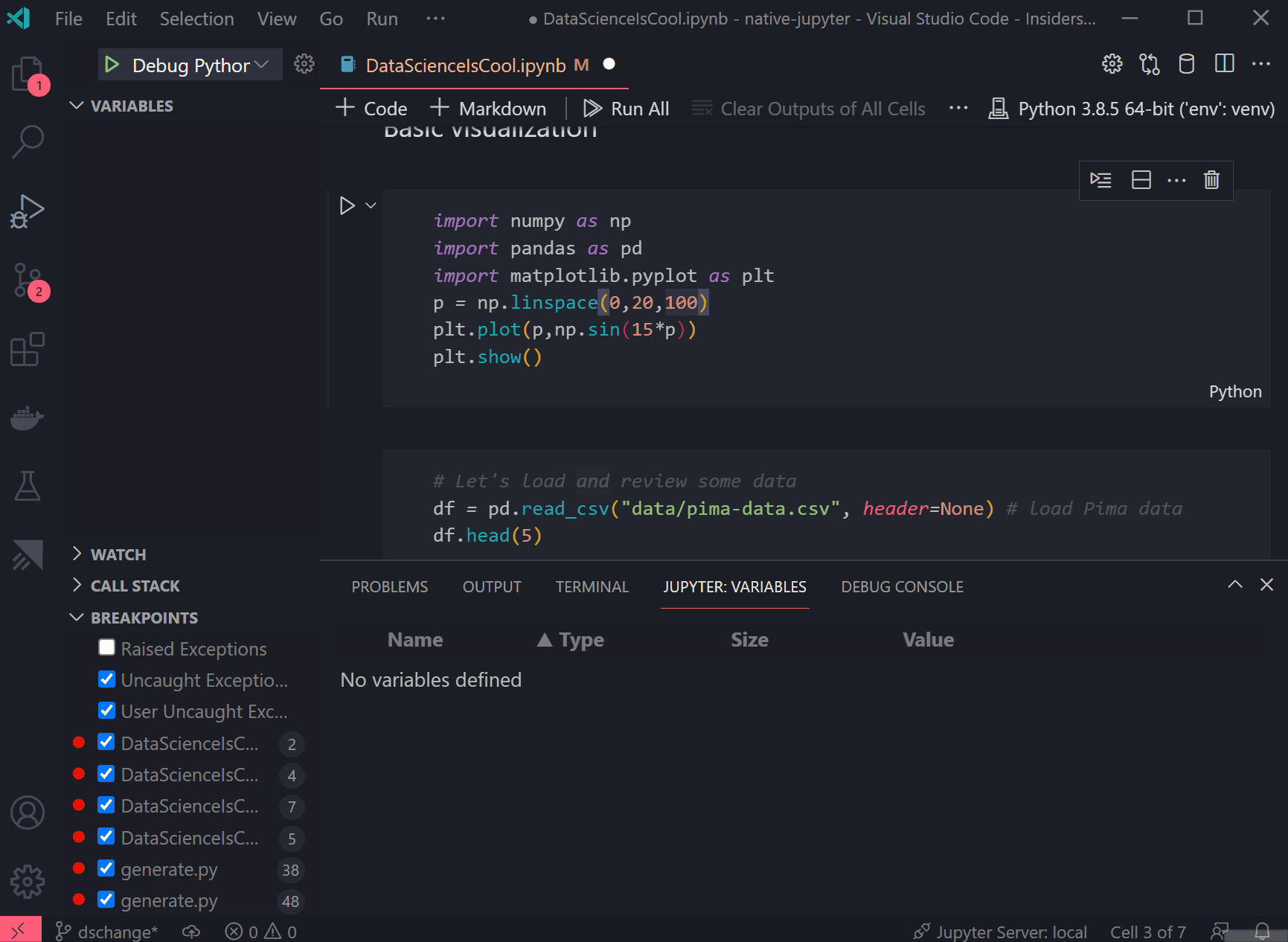1288x942 pixels.
Task: Uncheck the Raised Exceptions breakpoint
Action: [x=106, y=647]
